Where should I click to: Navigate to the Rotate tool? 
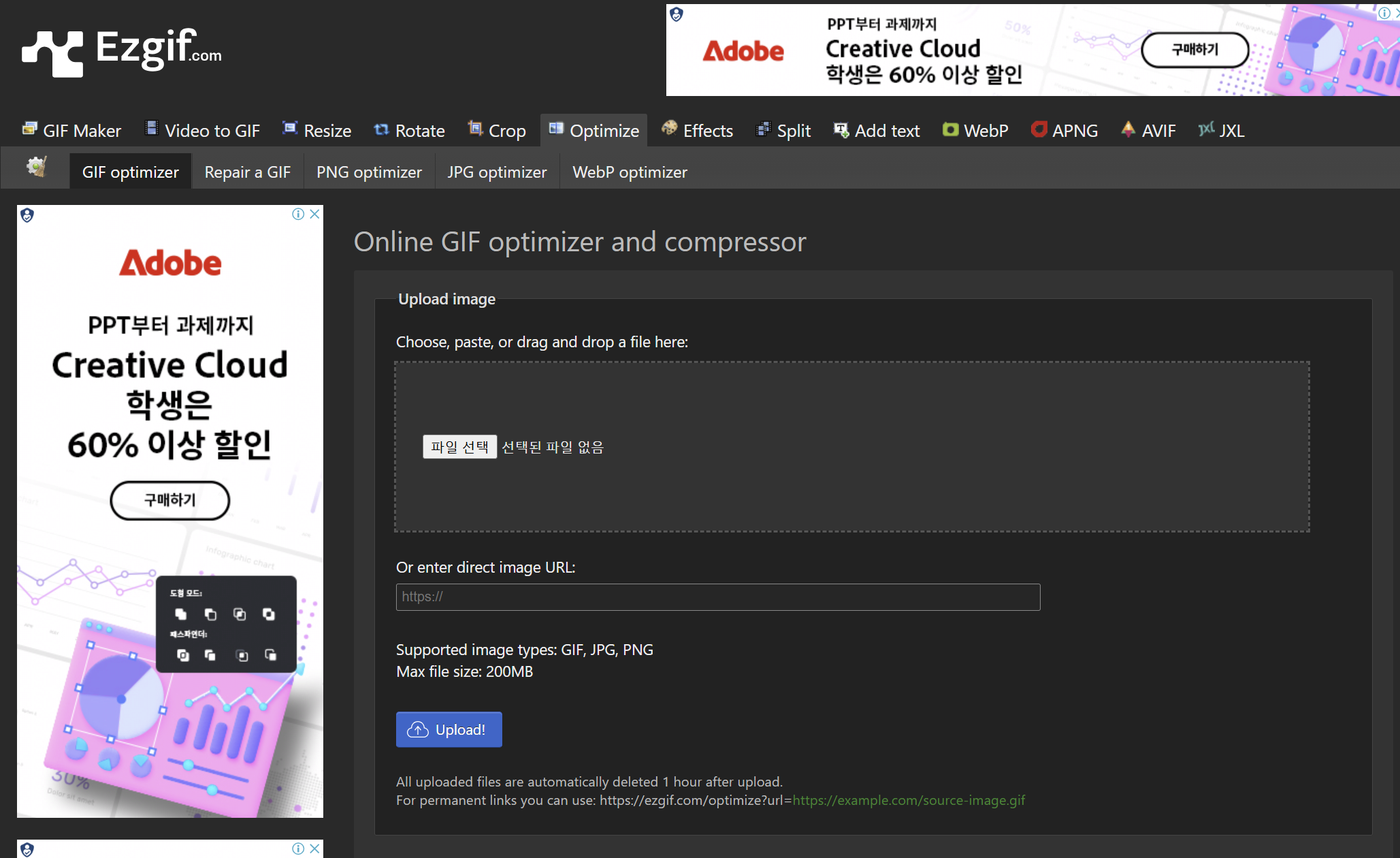coord(410,130)
